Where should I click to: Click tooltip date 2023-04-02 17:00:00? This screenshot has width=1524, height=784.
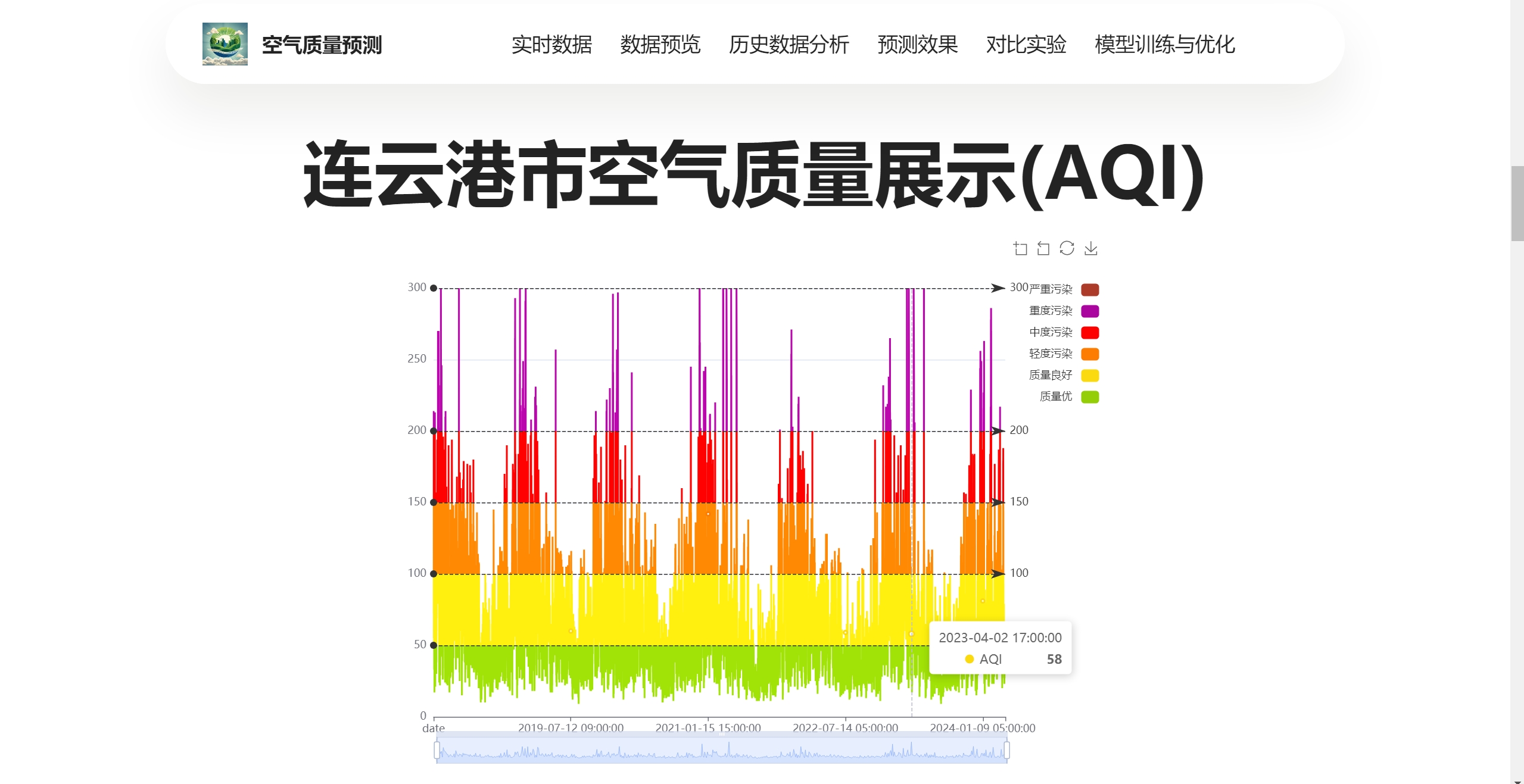click(1000, 638)
